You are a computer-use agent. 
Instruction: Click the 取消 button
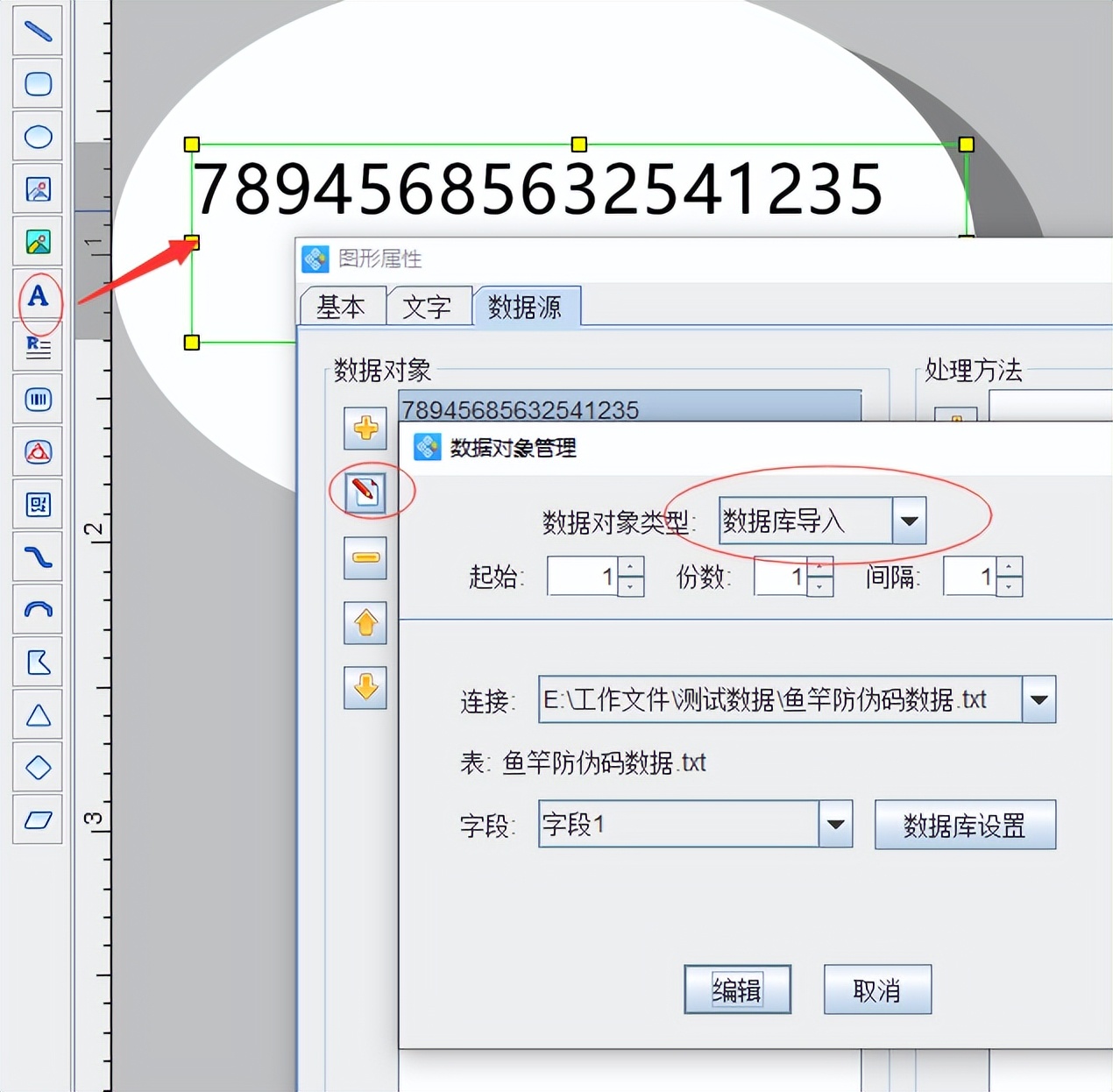point(876,989)
